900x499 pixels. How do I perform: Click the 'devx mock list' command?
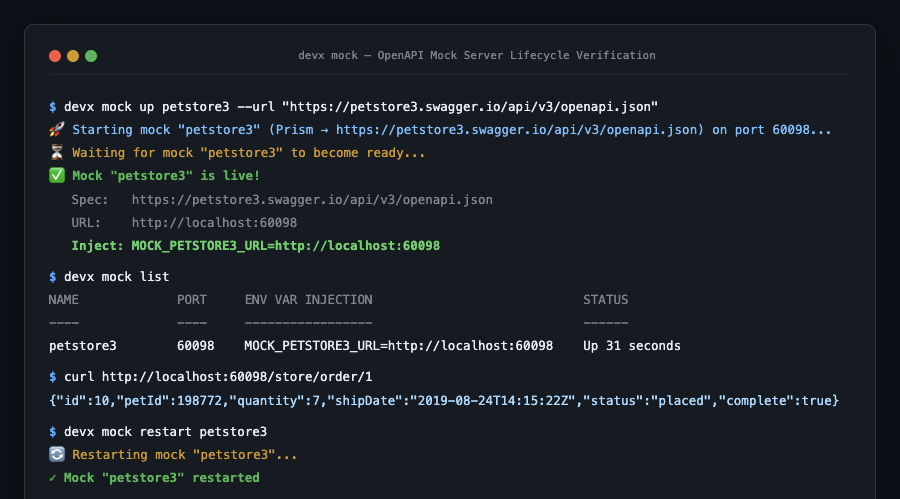[117, 277]
